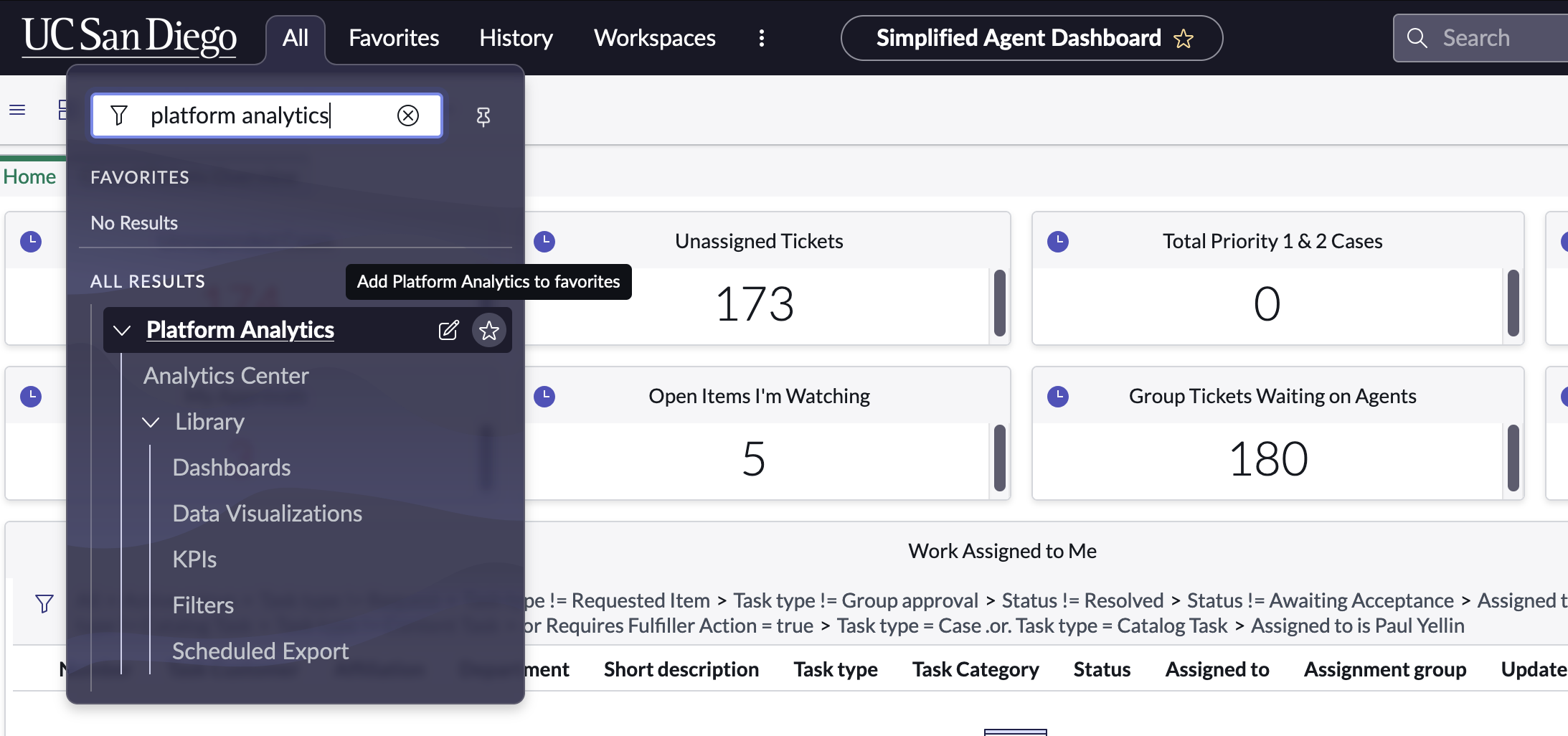The height and width of the screenshot is (736, 1568).
Task: Sort by the Assignment group column
Action: tap(1385, 669)
